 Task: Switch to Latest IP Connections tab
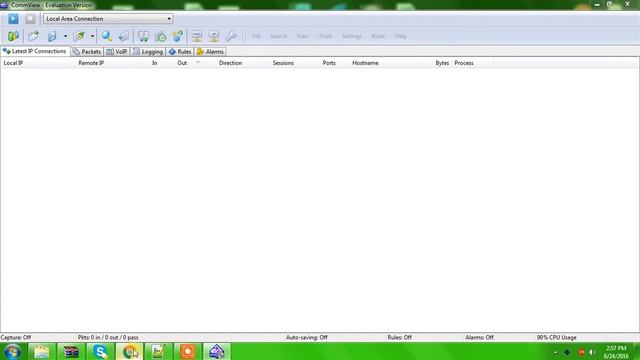[35, 51]
